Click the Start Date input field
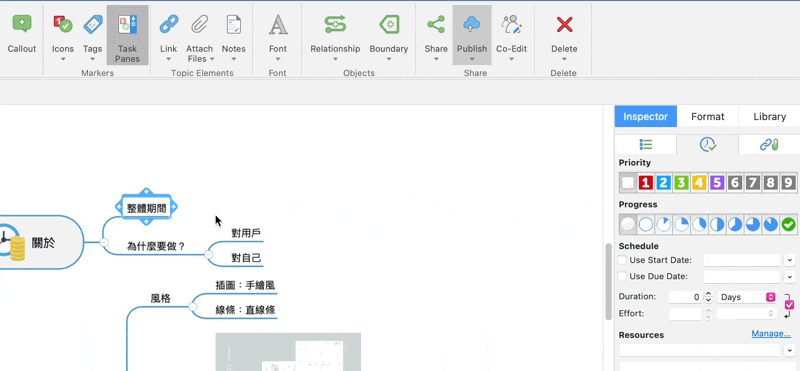 pyautogui.click(x=742, y=260)
